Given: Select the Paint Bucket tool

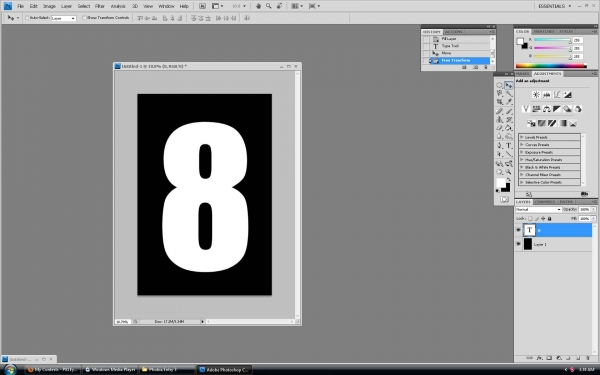Looking at the screenshot, I should coord(509,128).
